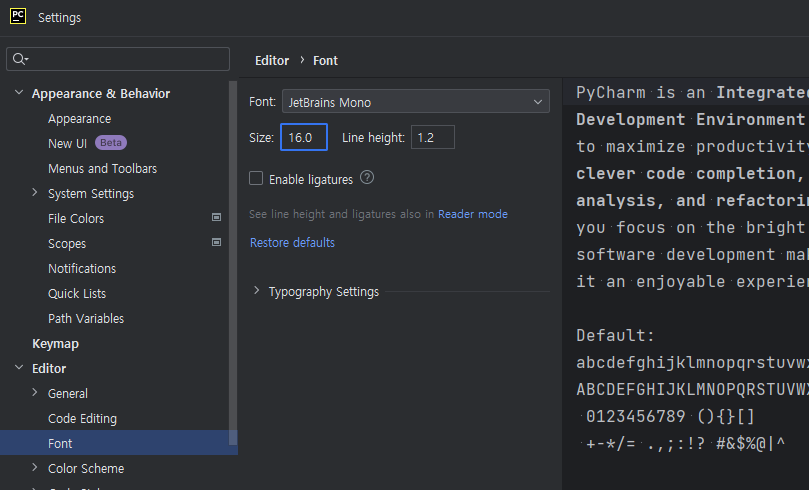The width and height of the screenshot is (809, 490).
Task: Click the search magnifier icon
Action: [19, 60]
